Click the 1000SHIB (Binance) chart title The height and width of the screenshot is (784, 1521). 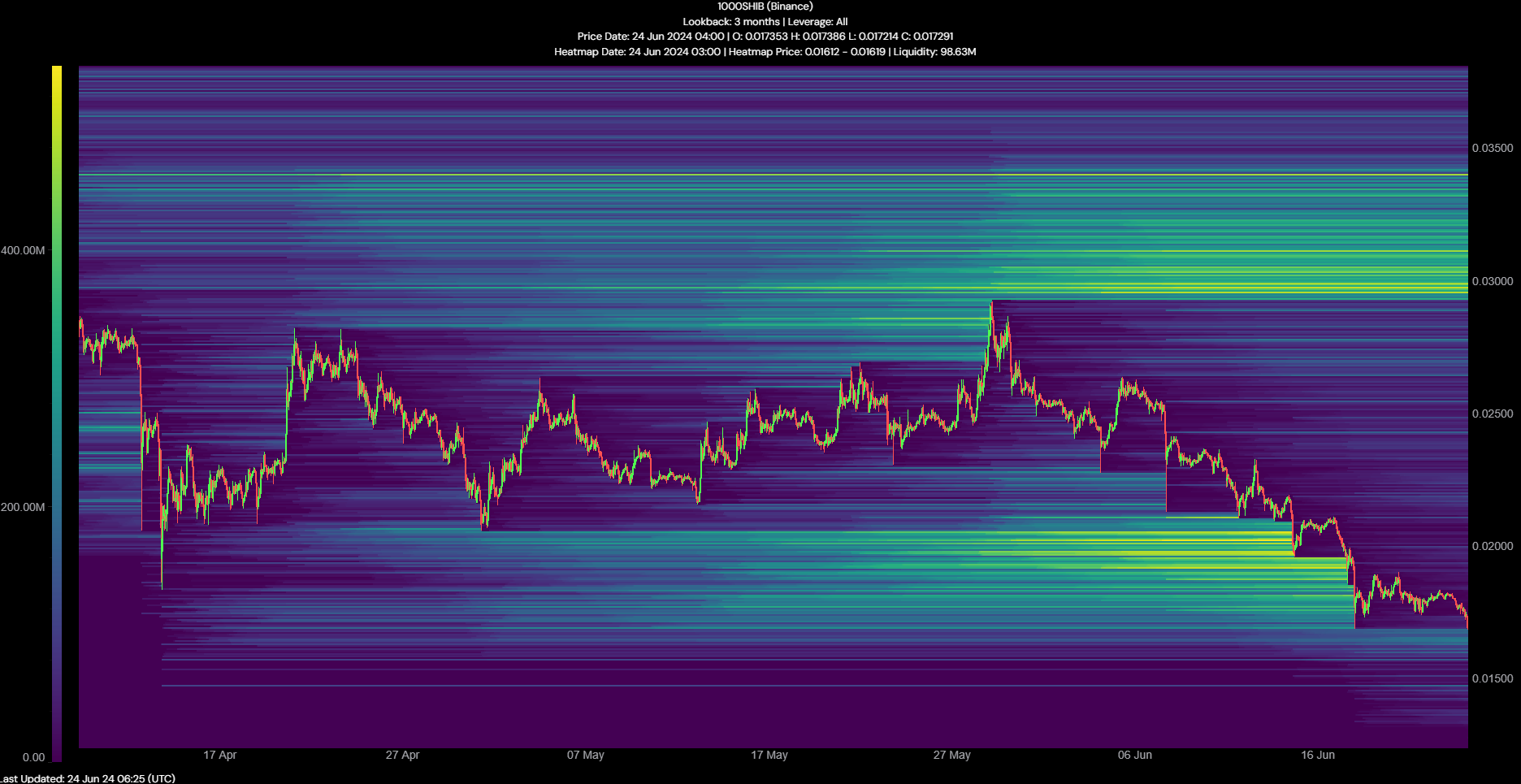click(x=765, y=6)
